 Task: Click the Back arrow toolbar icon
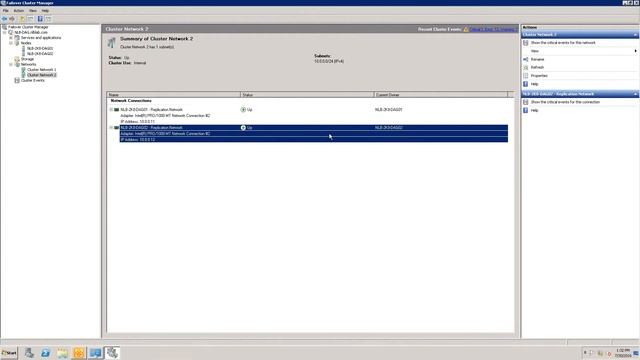tap(4, 19)
